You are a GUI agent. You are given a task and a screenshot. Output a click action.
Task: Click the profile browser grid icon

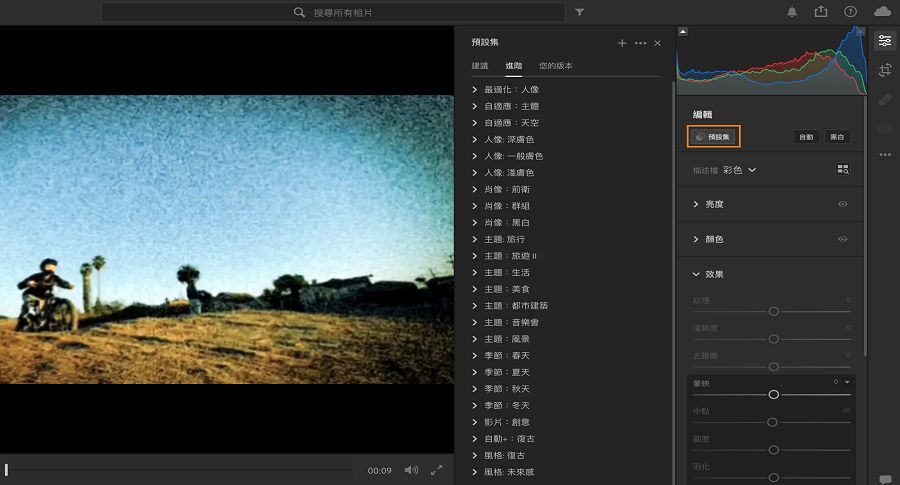(843, 169)
